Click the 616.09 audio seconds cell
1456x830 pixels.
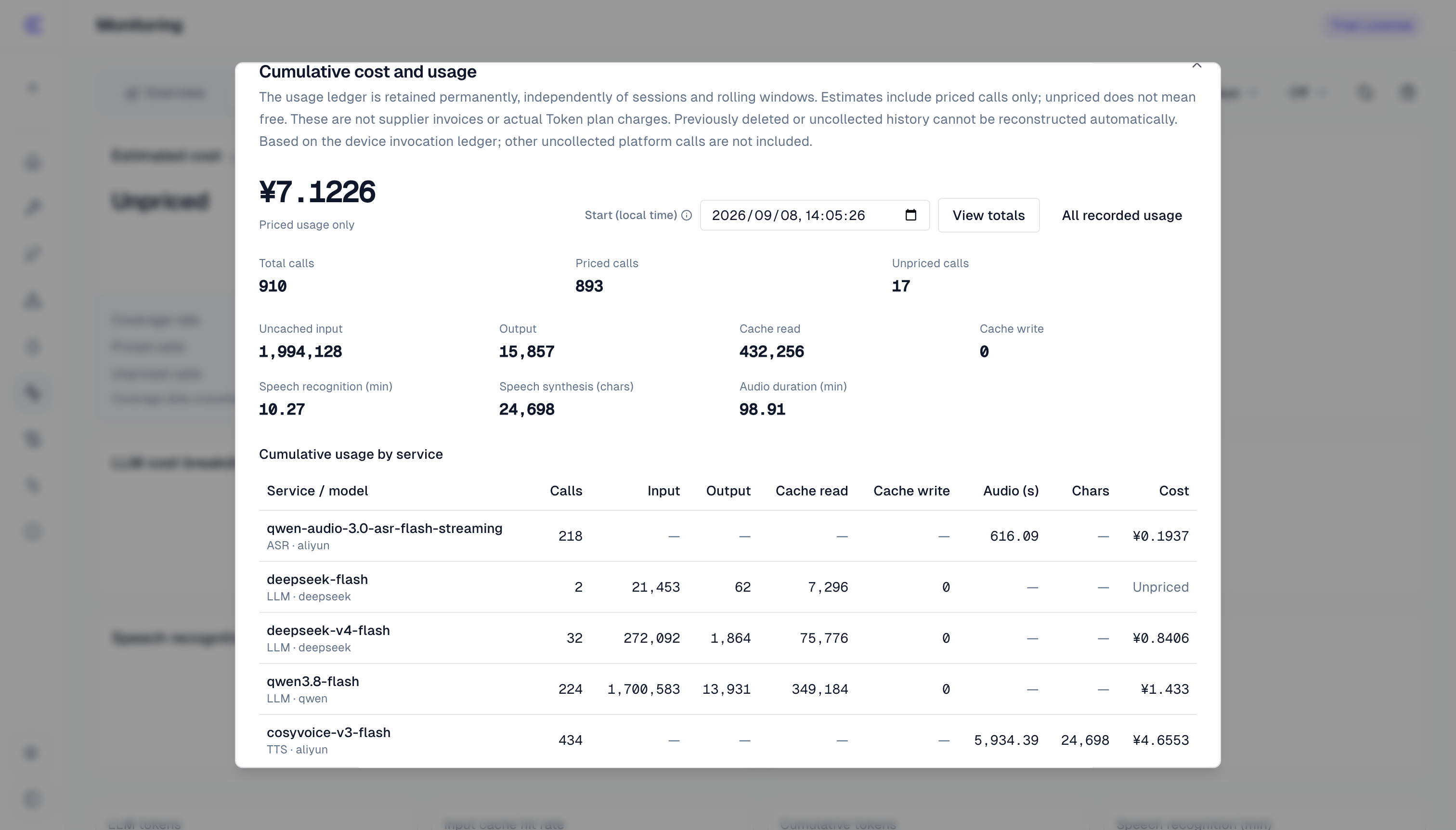(x=1014, y=536)
